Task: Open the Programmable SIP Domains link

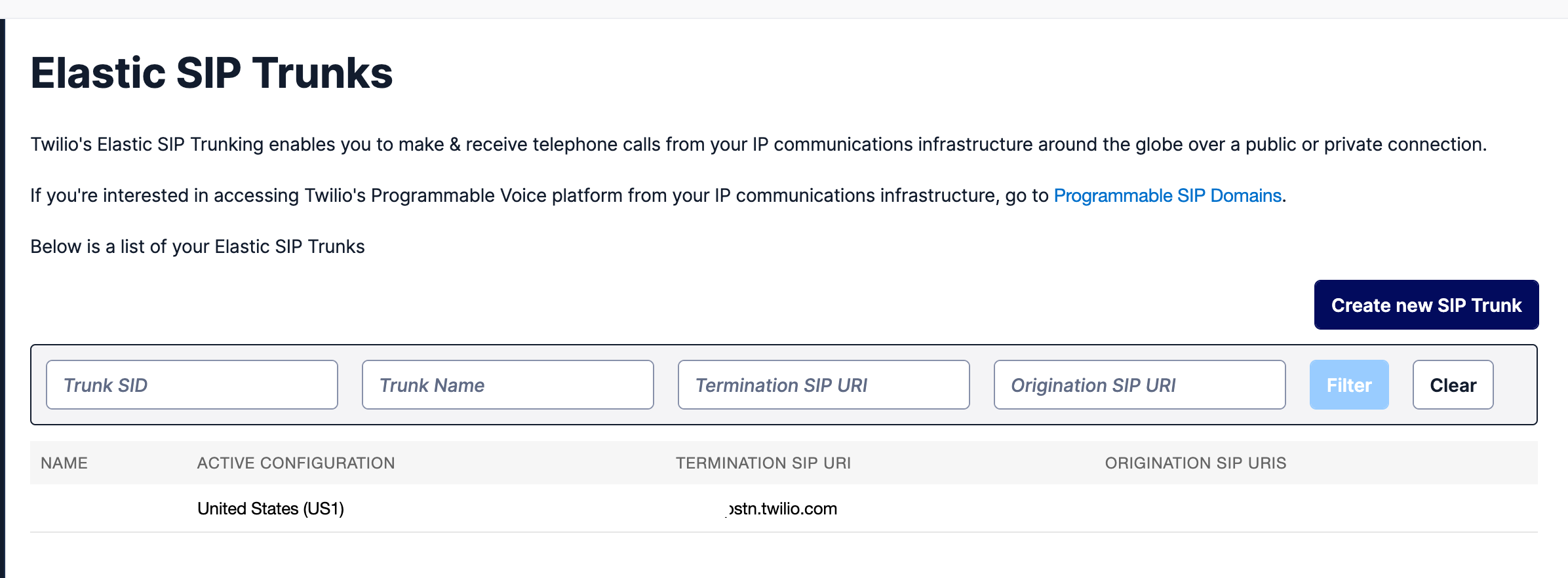Action: tap(1167, 195)
